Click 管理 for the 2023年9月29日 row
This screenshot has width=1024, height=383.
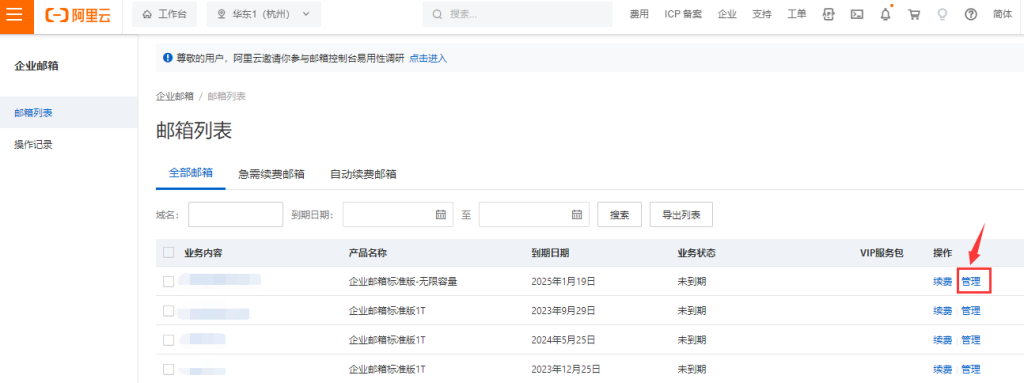tap(970, 311)
